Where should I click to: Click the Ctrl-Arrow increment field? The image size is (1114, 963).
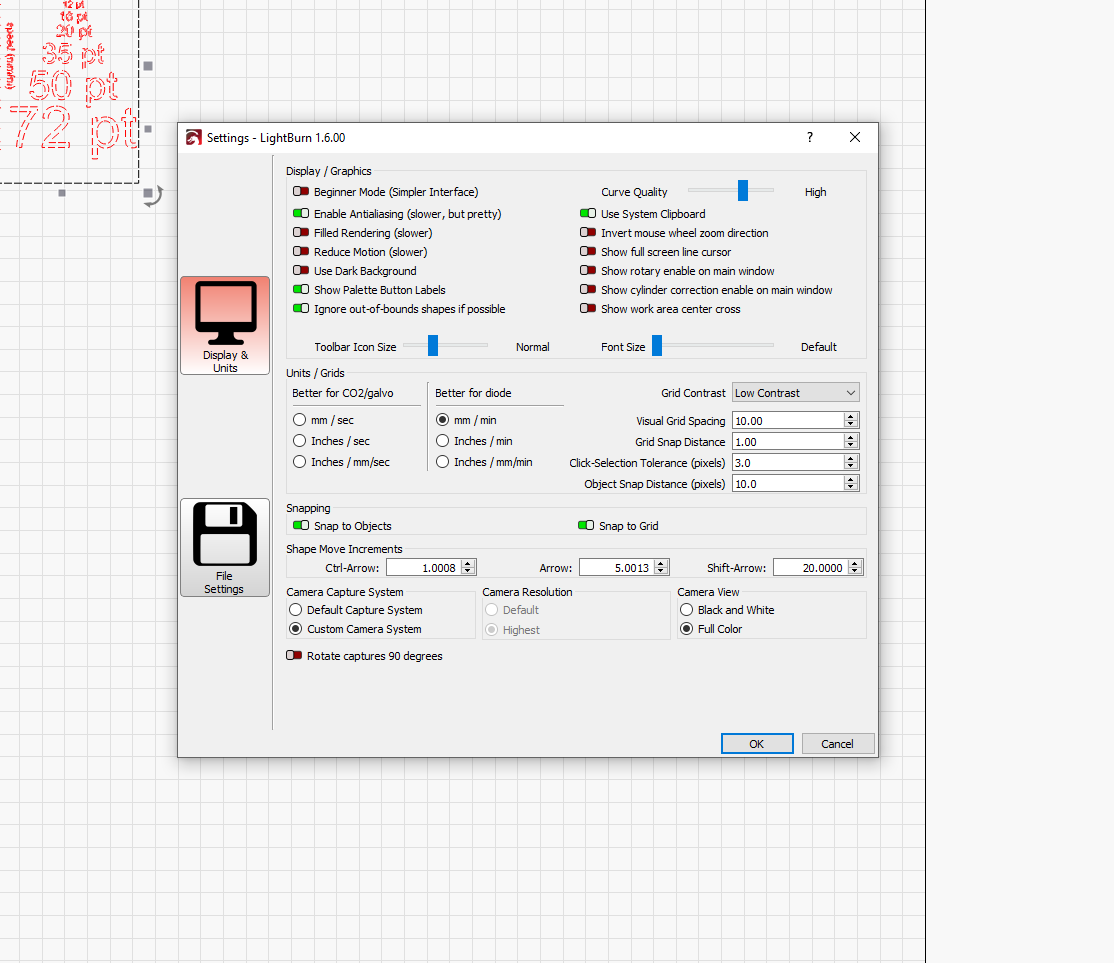[x=423, y=567]
